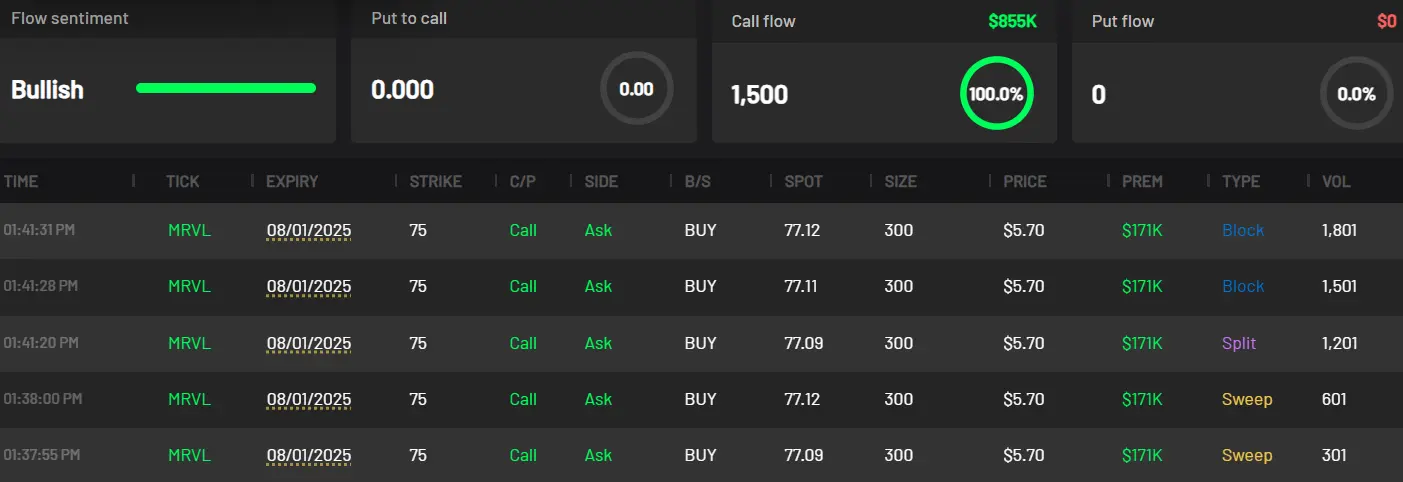The width and height of the screenshot is (1403, 482).
Task: Click the TYPE column header
Action: pos(1241,181)
